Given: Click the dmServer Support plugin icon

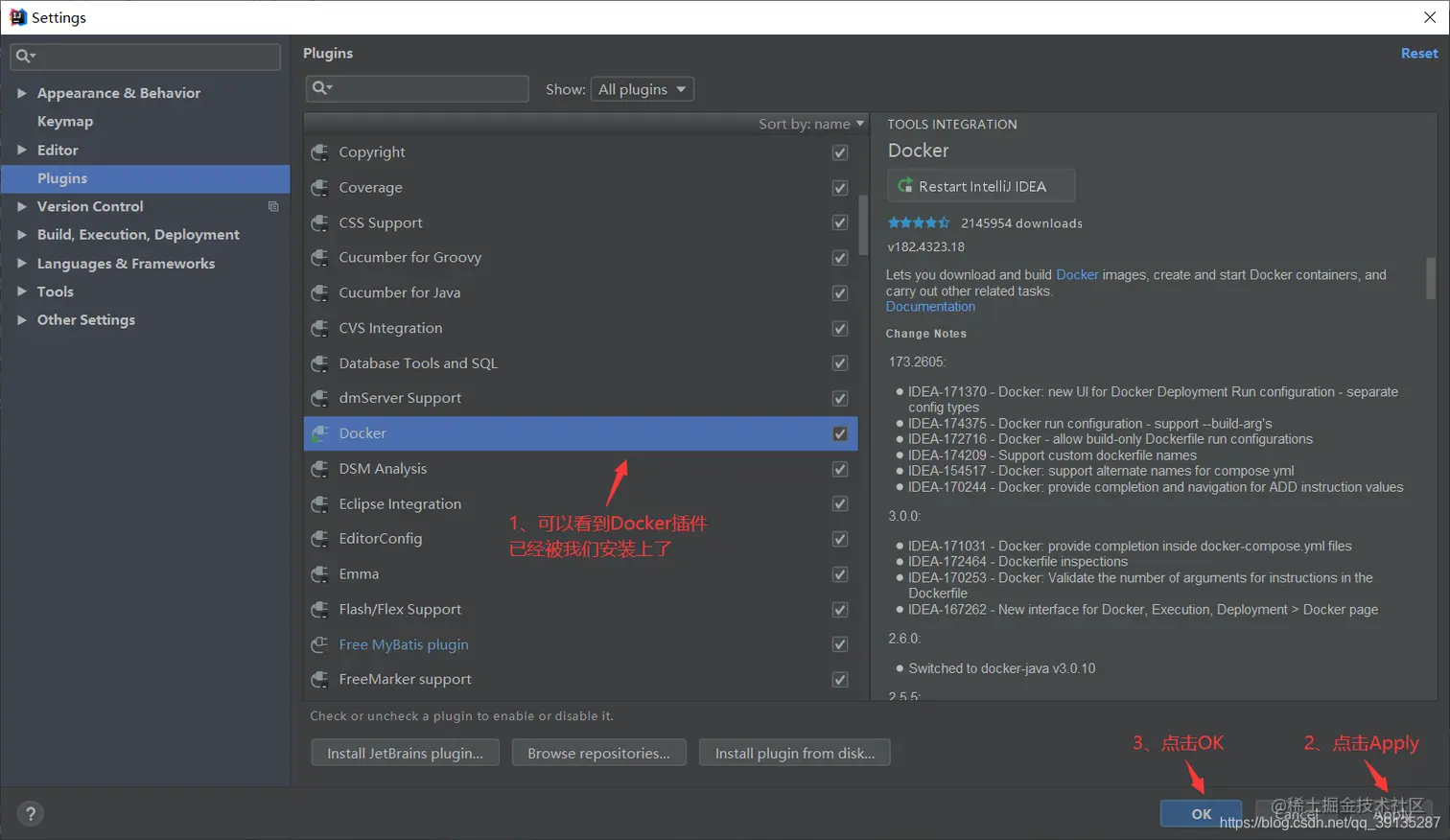Looking at the screenshot, I should click(x=319, y=398).
